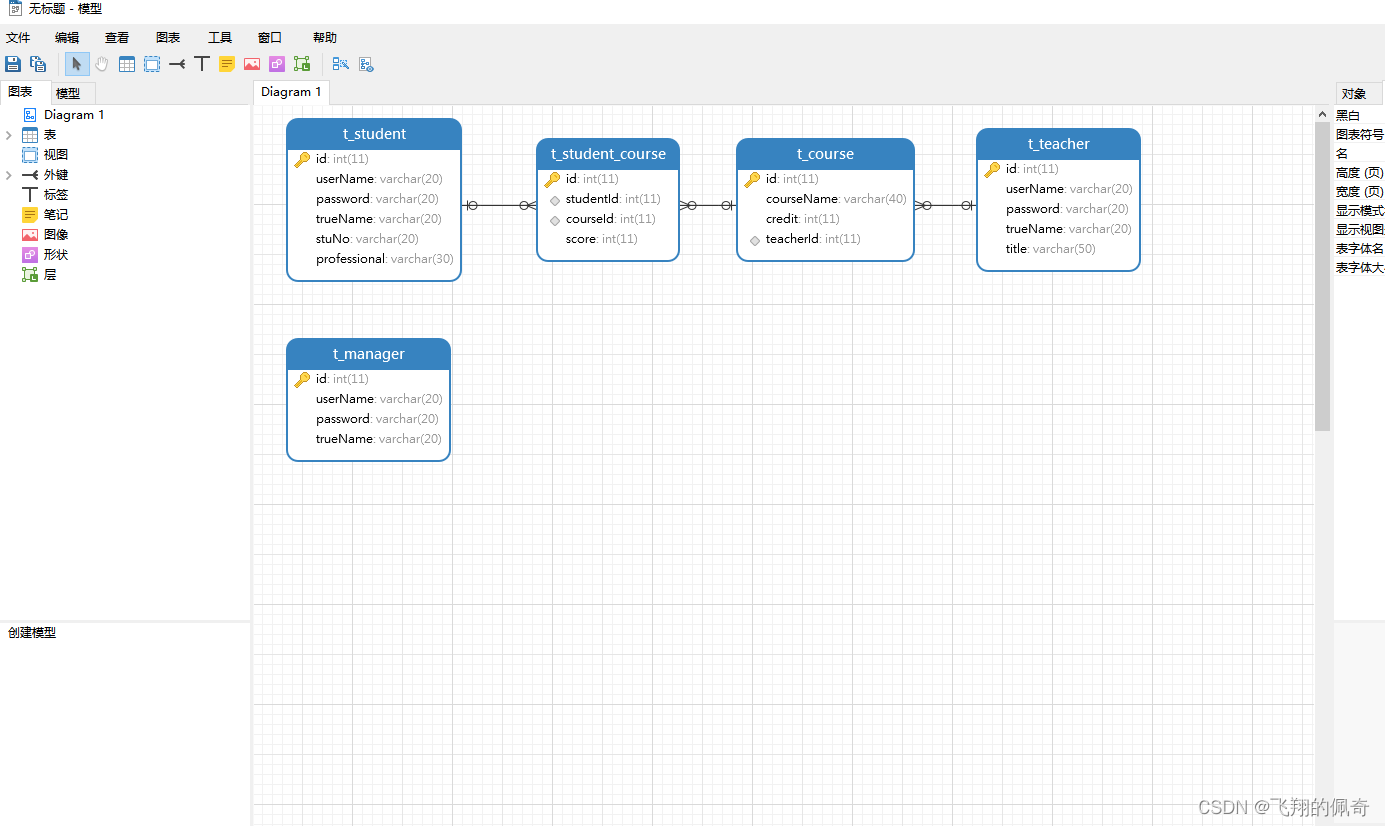Image resolution: width=1385 pixels, height=826 pixels.
Task: Select the Diagram 1 canvas tab
Action: click(291, 92)
